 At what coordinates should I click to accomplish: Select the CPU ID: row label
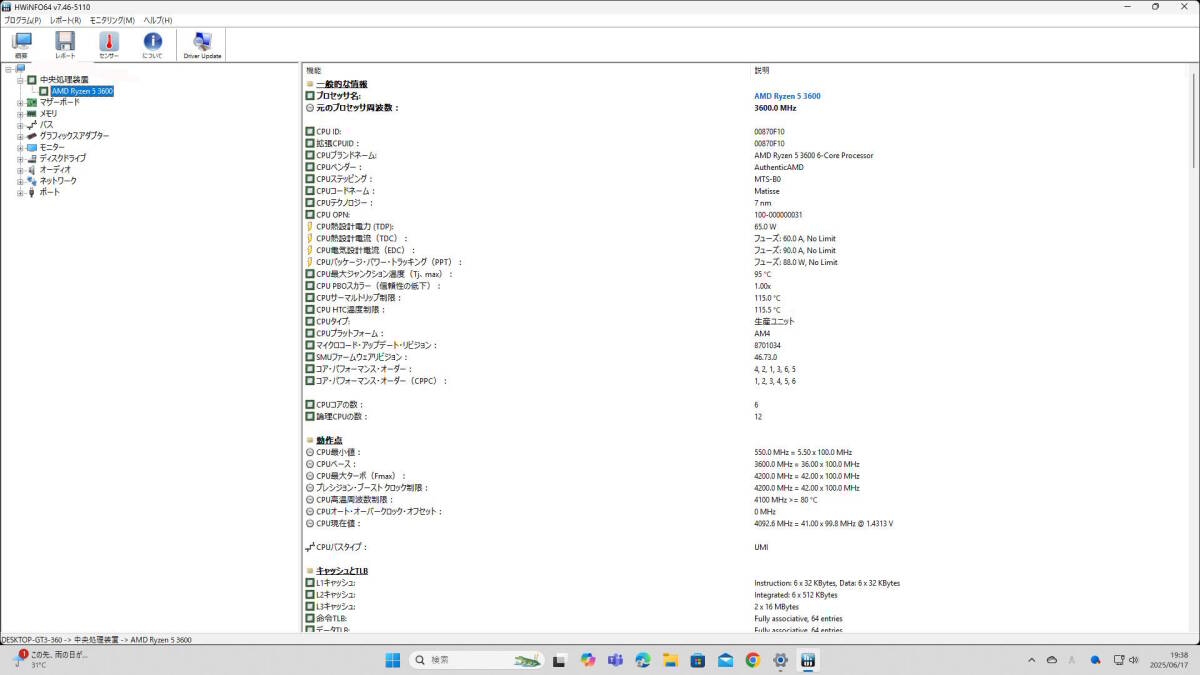[x=329, y=132]
